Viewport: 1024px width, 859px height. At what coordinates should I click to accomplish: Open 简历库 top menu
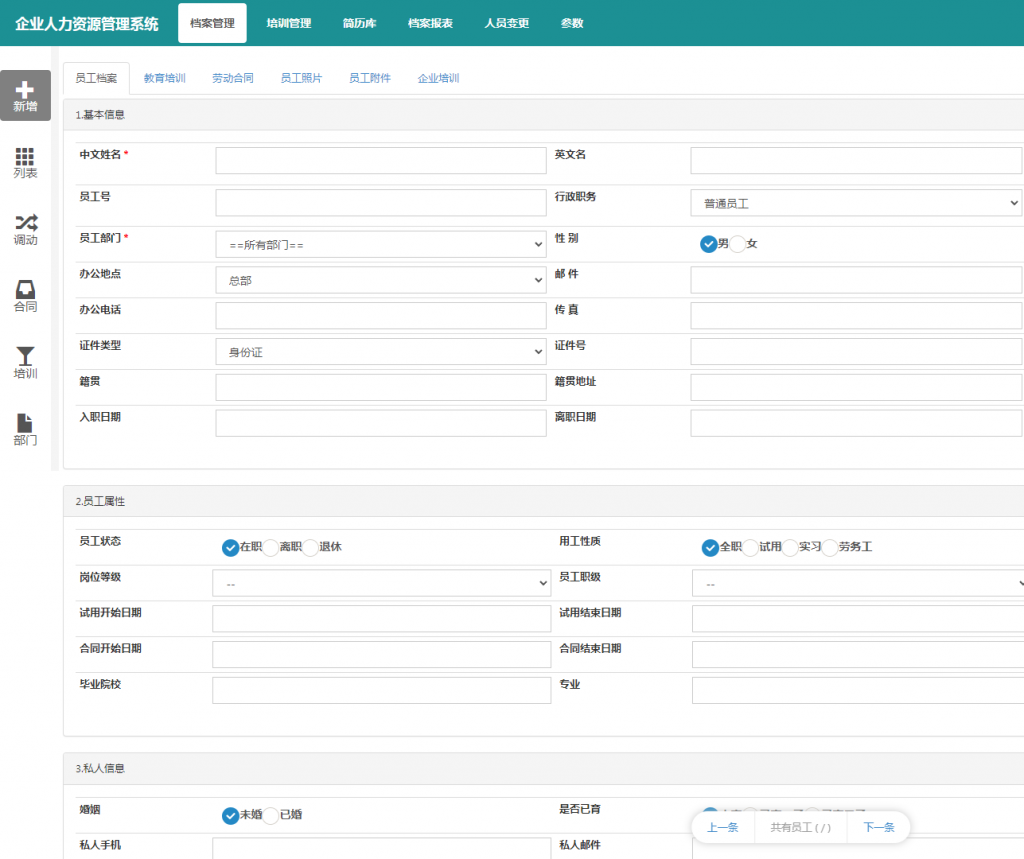[x=359, y=23]
